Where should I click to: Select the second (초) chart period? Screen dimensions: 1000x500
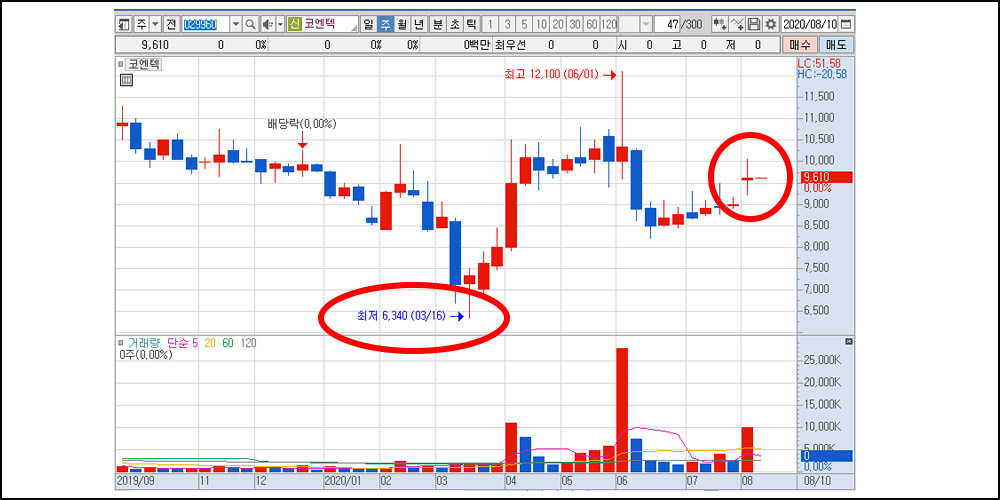coord(454,24)
